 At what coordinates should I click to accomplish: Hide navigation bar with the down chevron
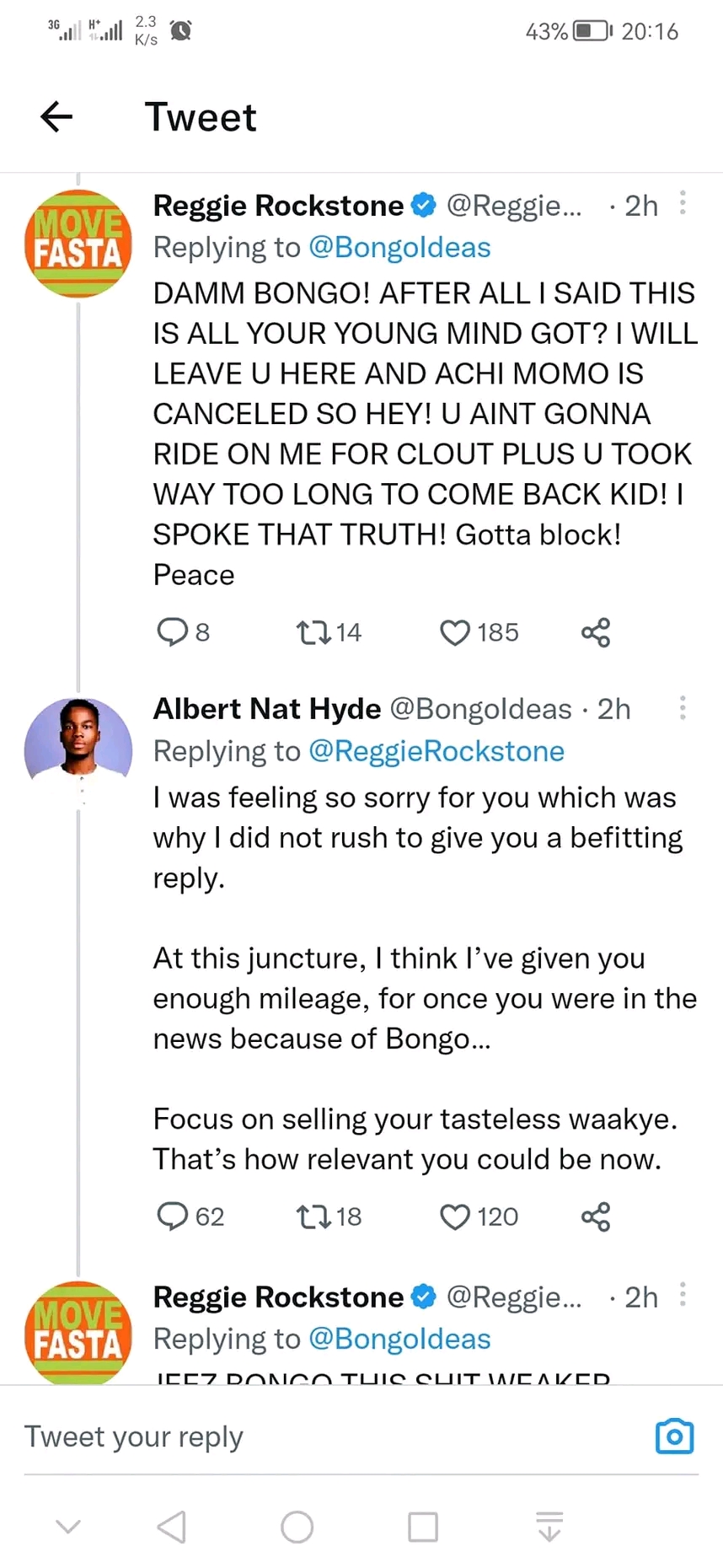click(68, 1527)
